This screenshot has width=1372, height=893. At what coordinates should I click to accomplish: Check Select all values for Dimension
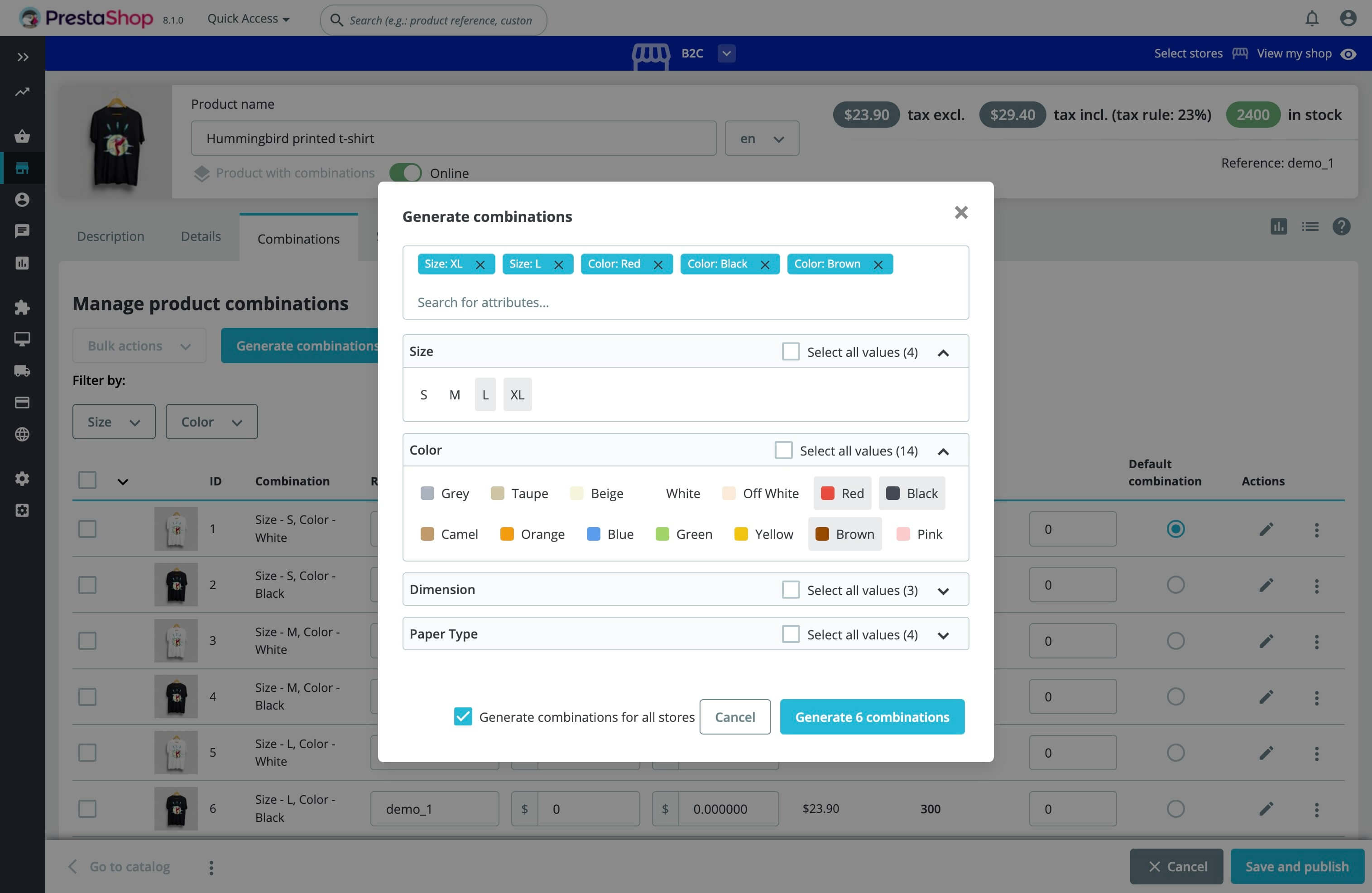(791, 590)
